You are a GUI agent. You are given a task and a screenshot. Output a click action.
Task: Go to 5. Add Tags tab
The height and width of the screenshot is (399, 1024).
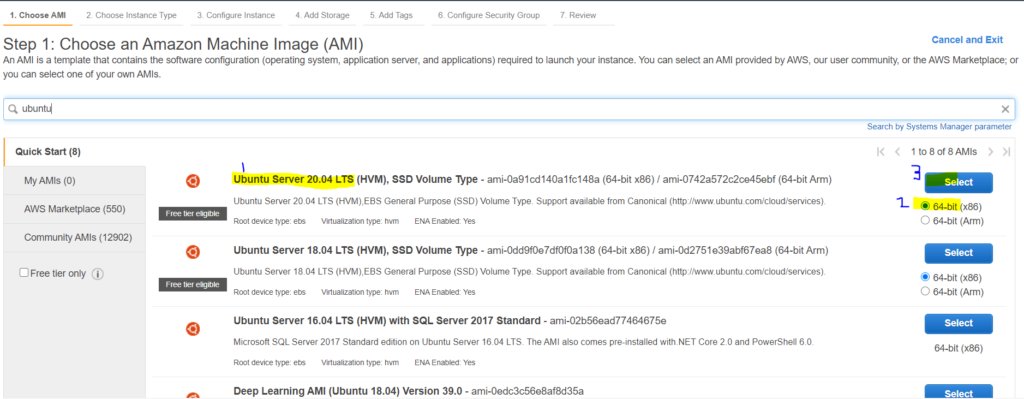[391, 15]
